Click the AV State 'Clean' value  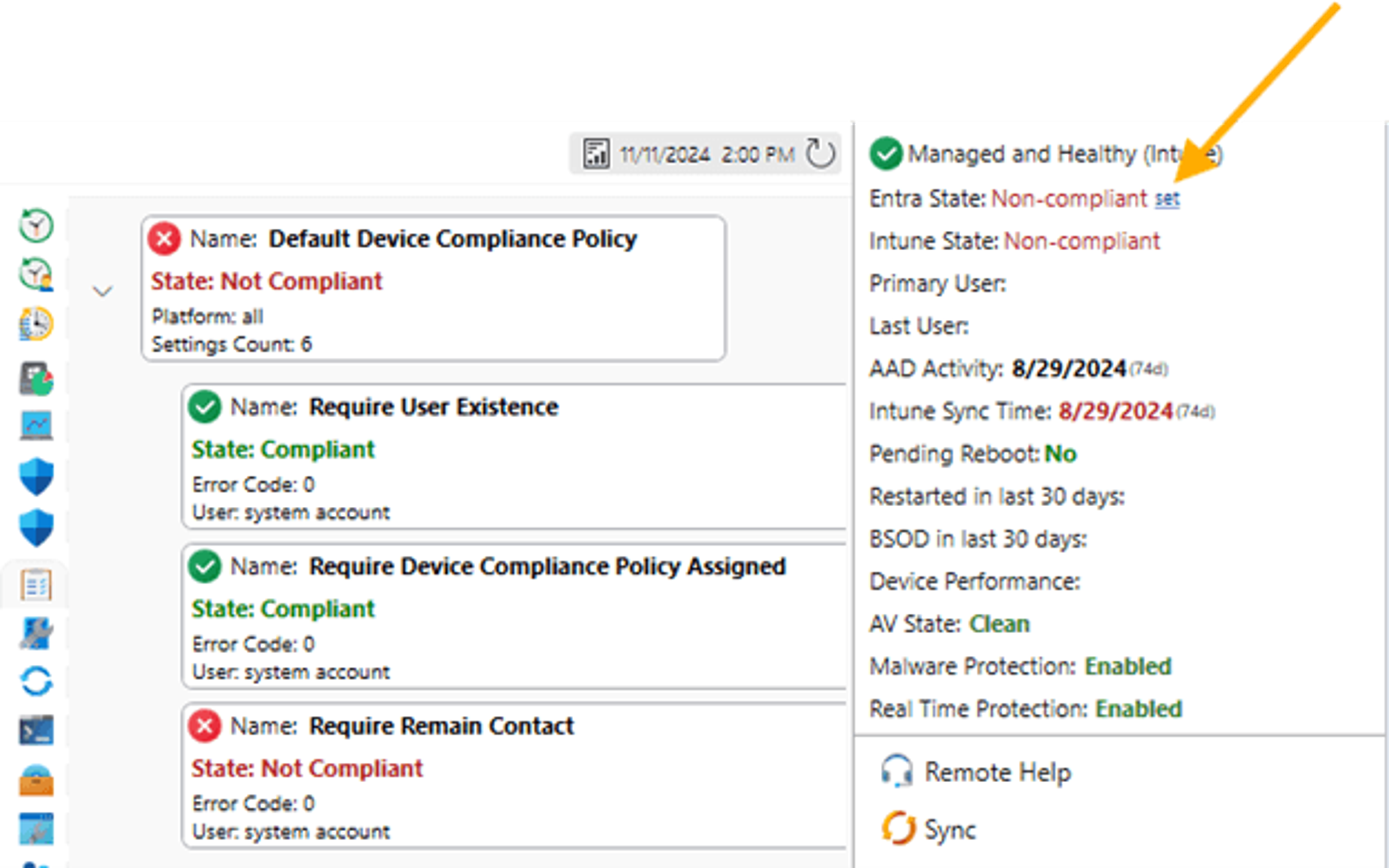tap(999, 624)
